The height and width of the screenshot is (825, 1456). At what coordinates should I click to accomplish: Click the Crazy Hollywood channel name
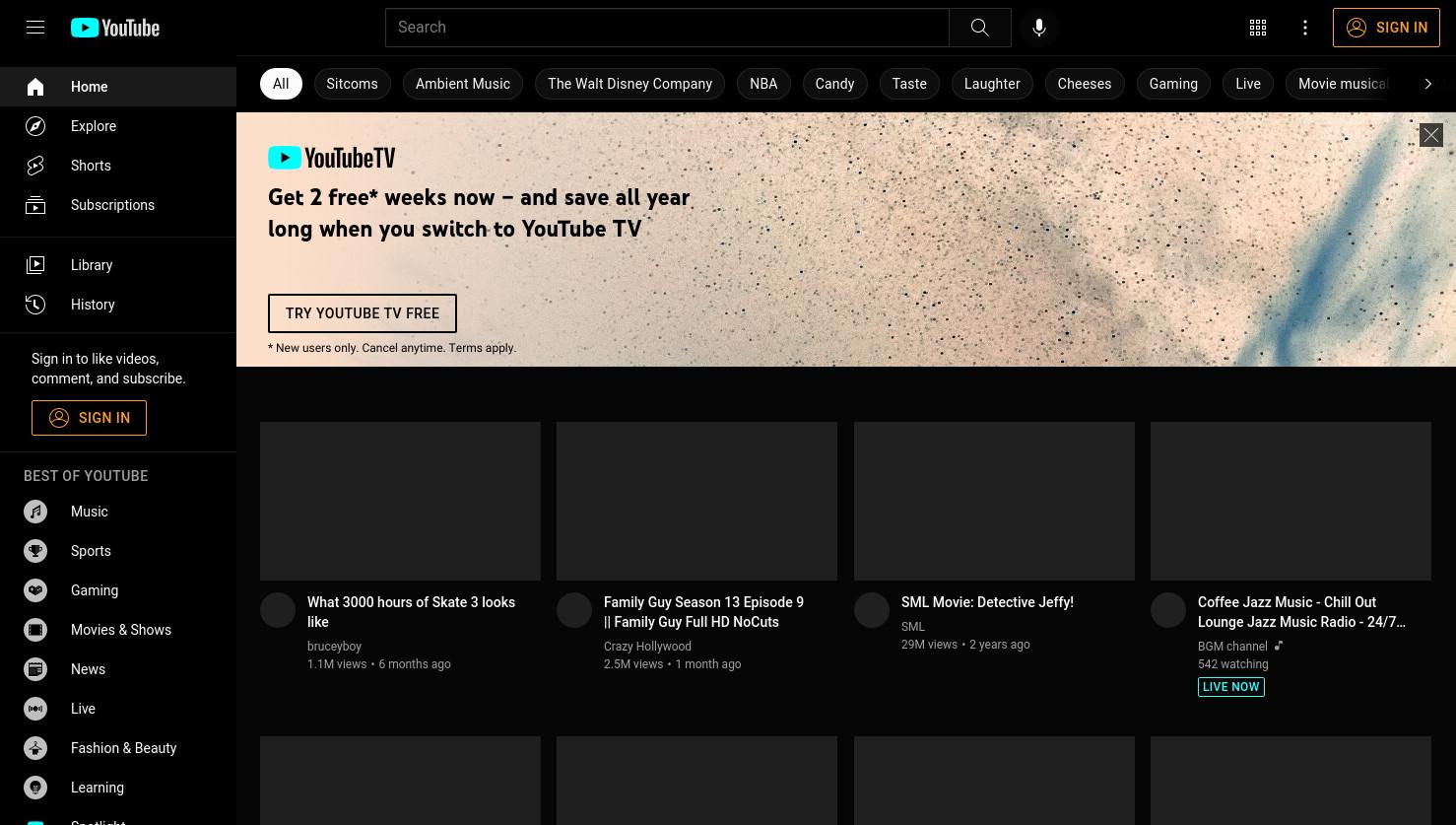point(647,647)
